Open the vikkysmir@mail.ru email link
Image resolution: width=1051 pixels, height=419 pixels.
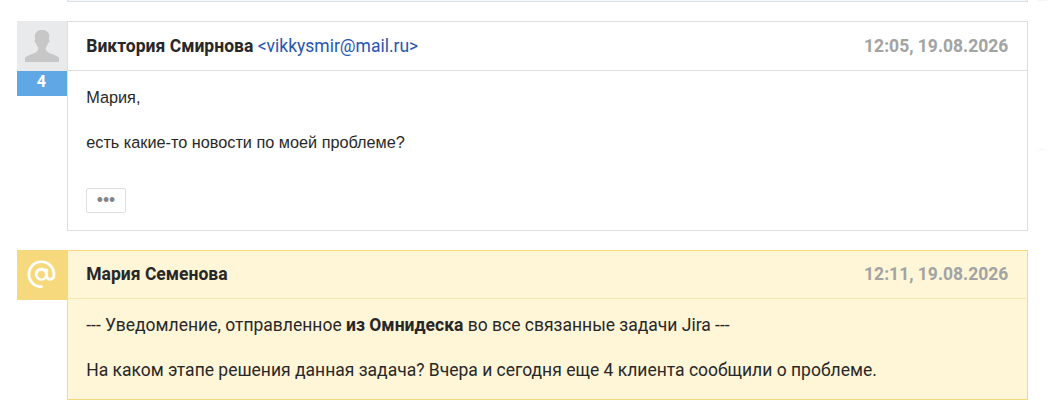[x=338, y=46]
